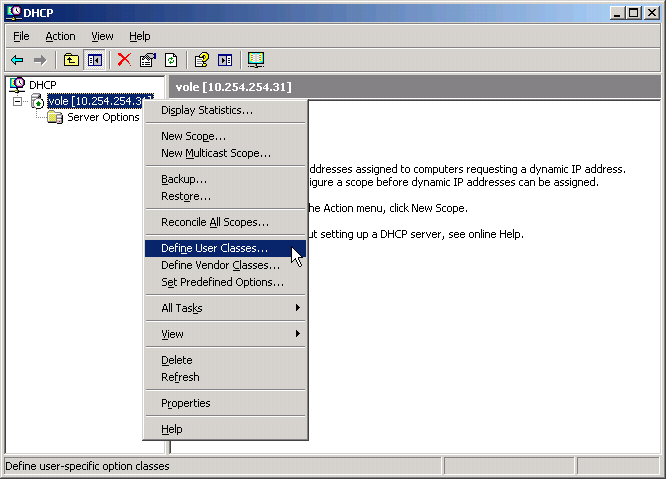Image resolution: width=666 pixels, height=479 pixels.
Task: Maximize the DHCP window
Action: click(x=633, y=13)
